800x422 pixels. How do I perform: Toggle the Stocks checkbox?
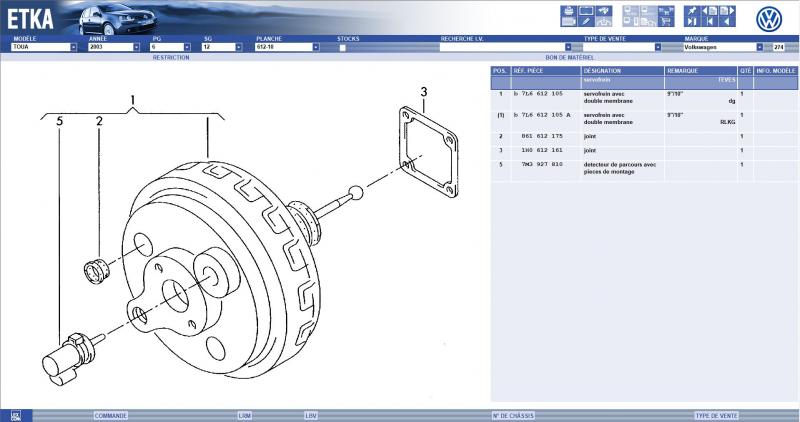(342, 47)
